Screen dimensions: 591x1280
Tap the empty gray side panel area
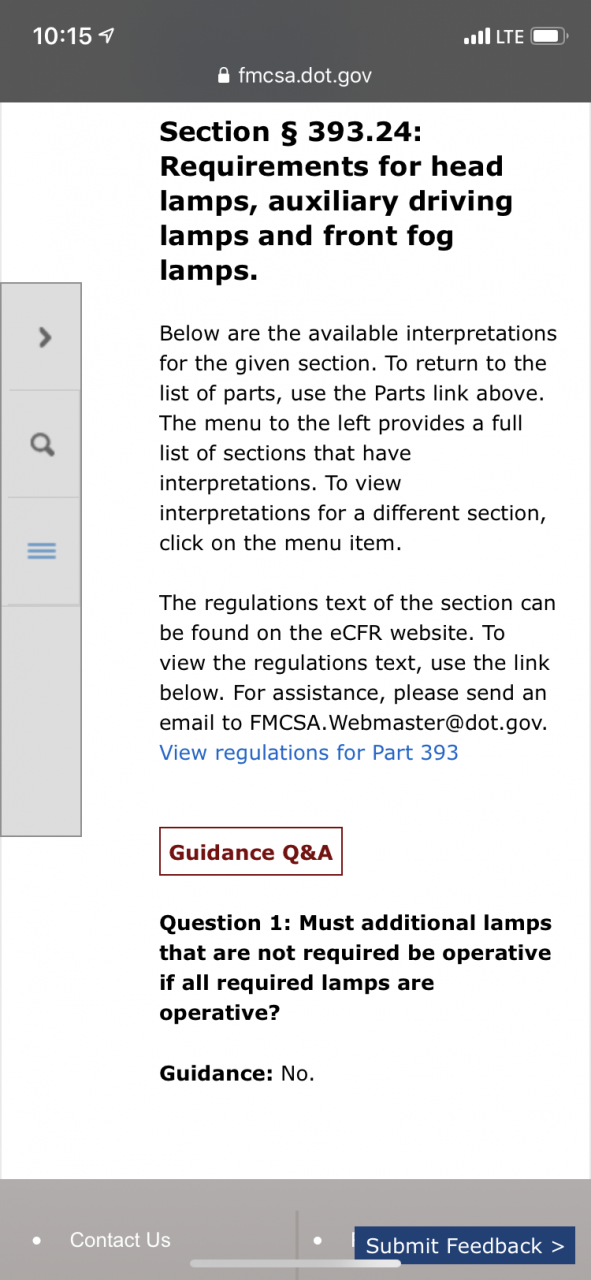[41, 720]
